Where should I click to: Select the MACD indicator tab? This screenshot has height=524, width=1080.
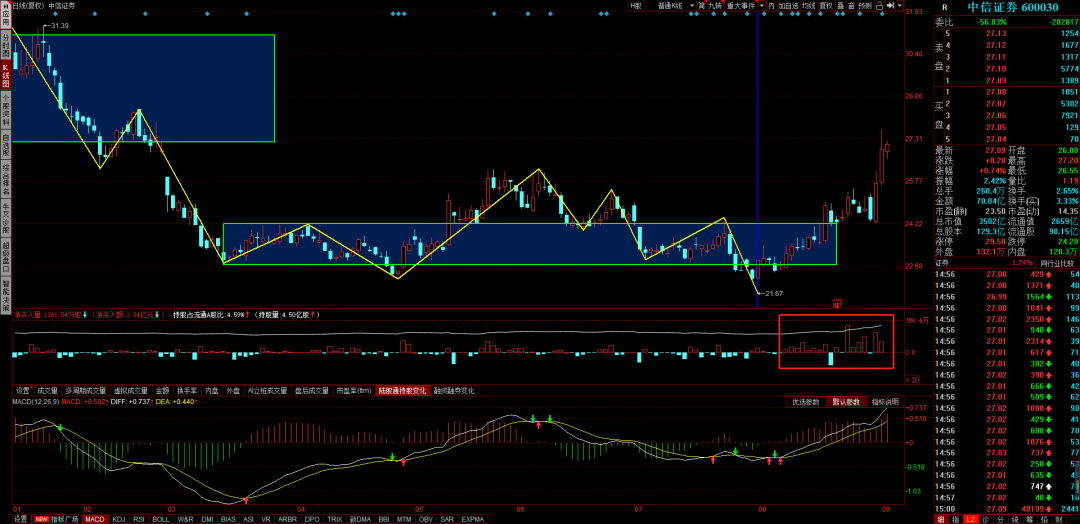[x=94, y=519]
